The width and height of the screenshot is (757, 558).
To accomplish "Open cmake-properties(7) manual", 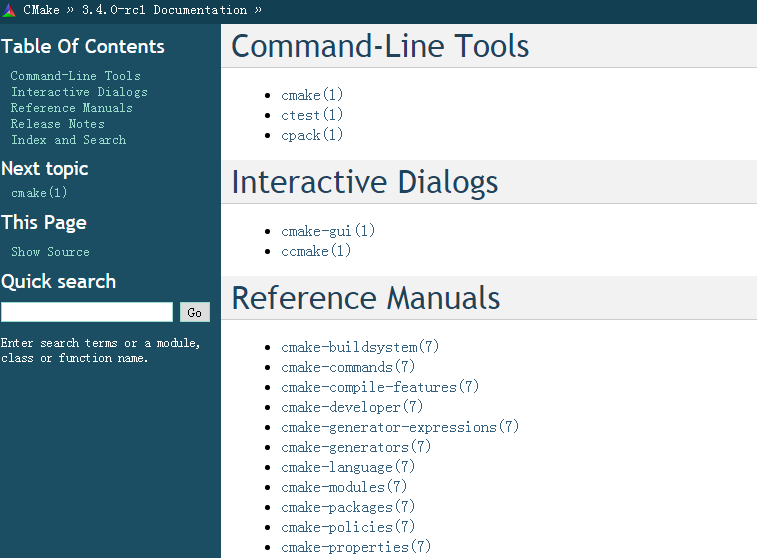I will (356, 547).
